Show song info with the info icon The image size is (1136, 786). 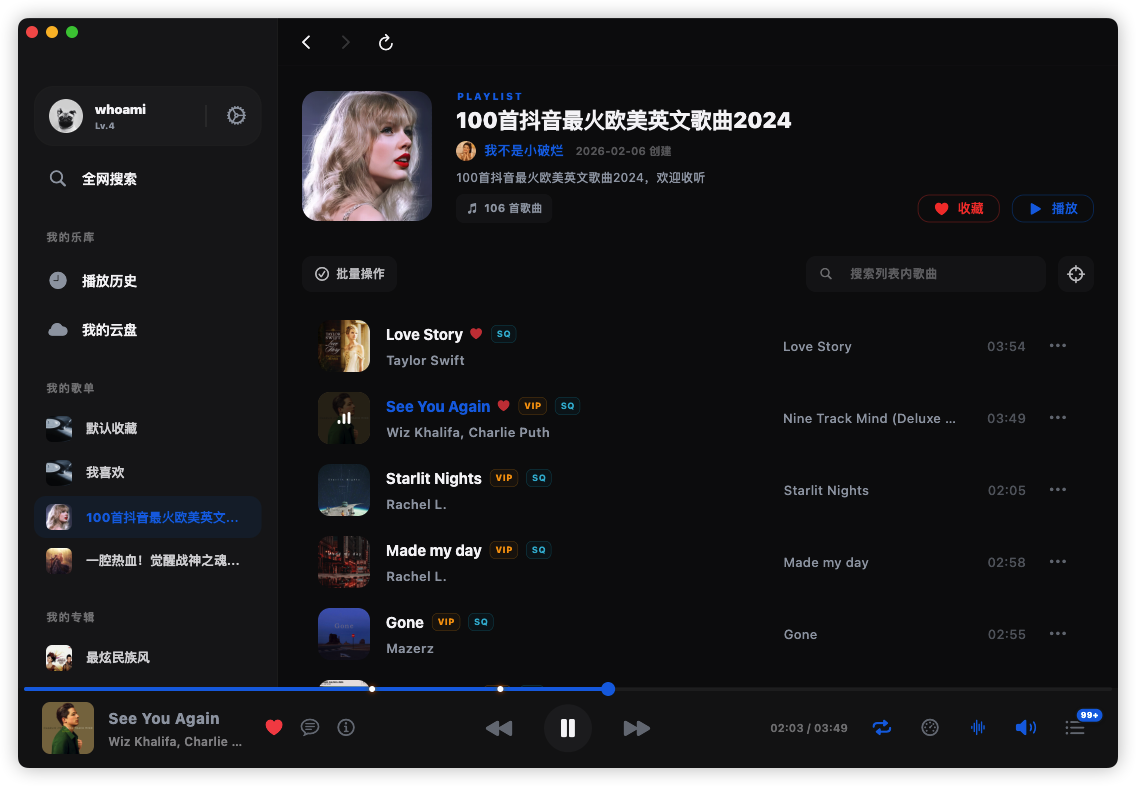(x=346, y=727)
